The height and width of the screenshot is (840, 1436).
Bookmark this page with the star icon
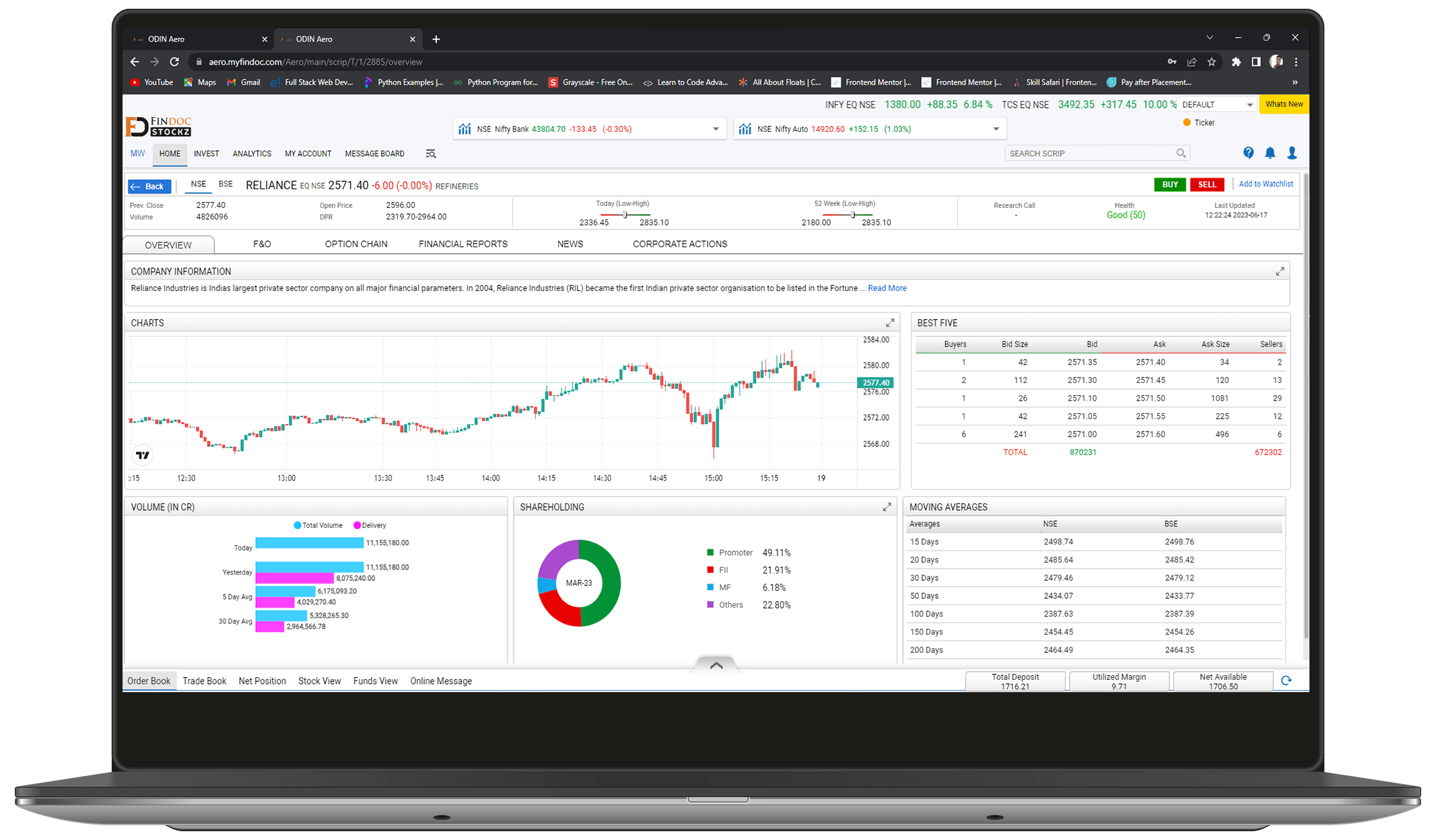coord(1212,62)
